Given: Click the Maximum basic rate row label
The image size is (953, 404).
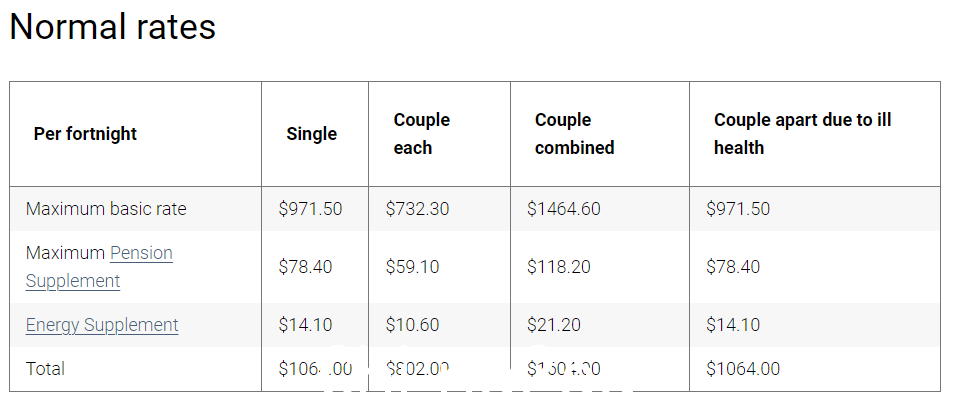Looking at the screenshot, I should point(106,209).
